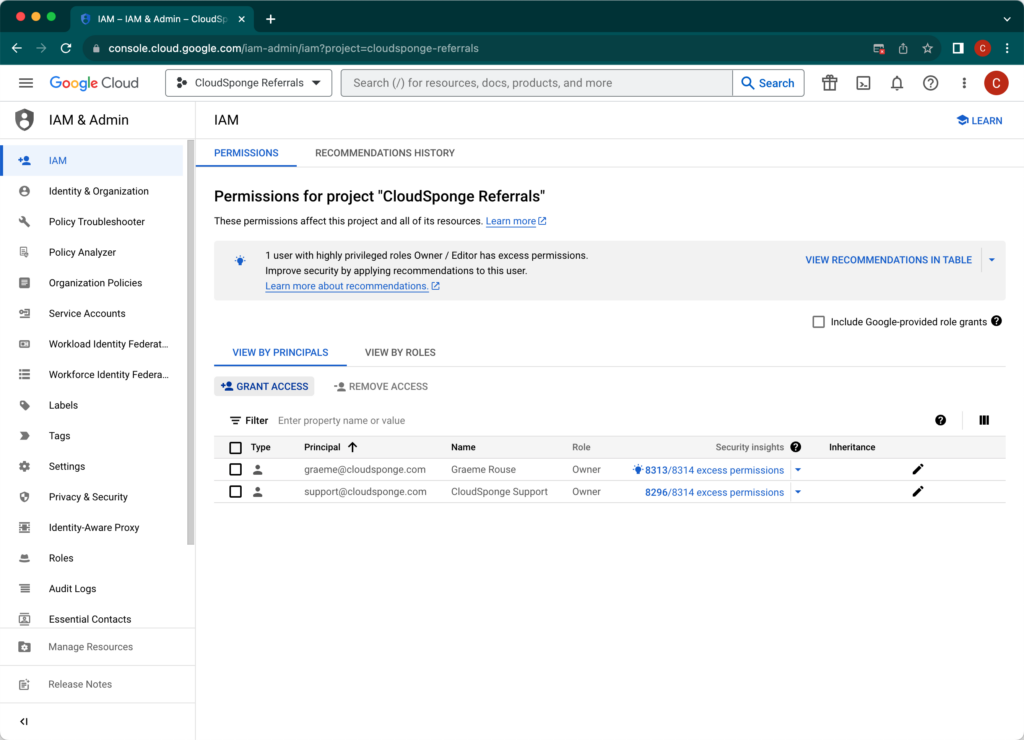Open Learn more about recommendations link

pyautogui.click(x=353, y=286)
